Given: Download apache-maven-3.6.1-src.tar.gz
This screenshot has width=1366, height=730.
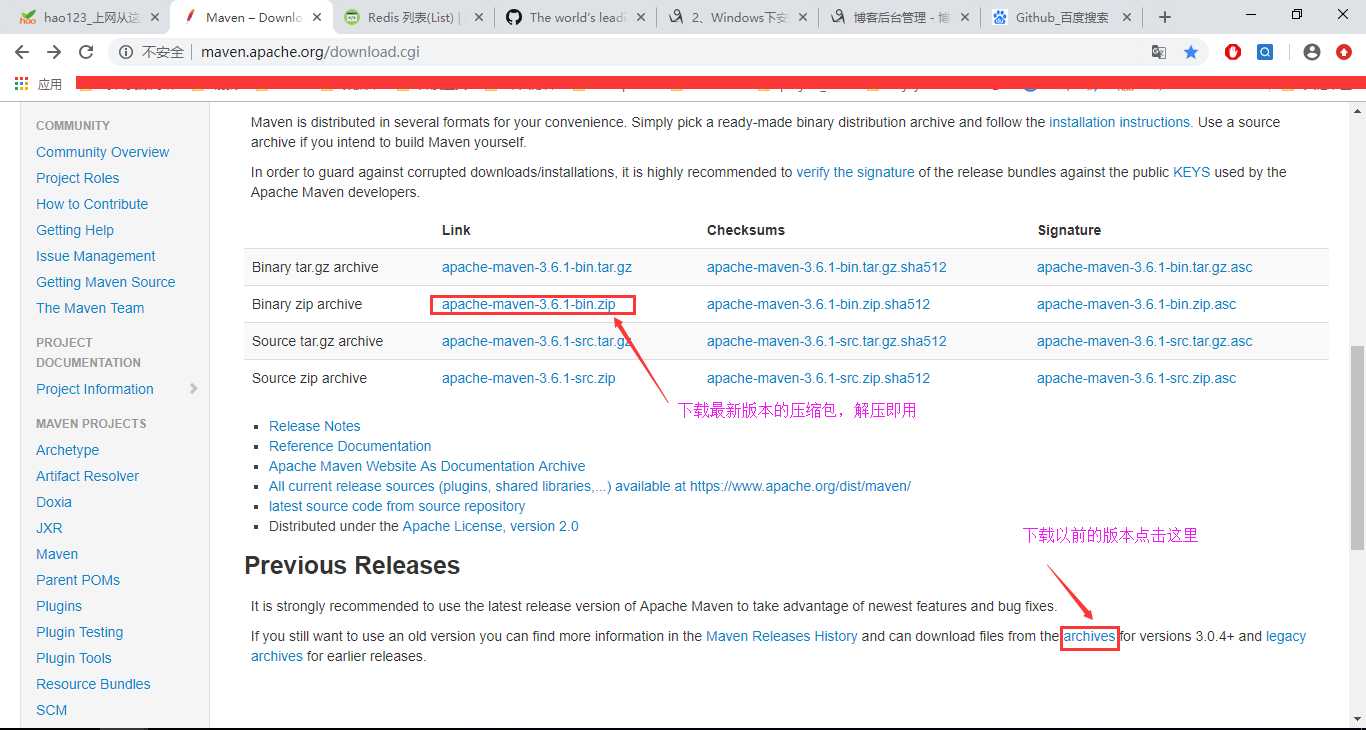Looking at the screenshot, I should (x=537, y=341).
